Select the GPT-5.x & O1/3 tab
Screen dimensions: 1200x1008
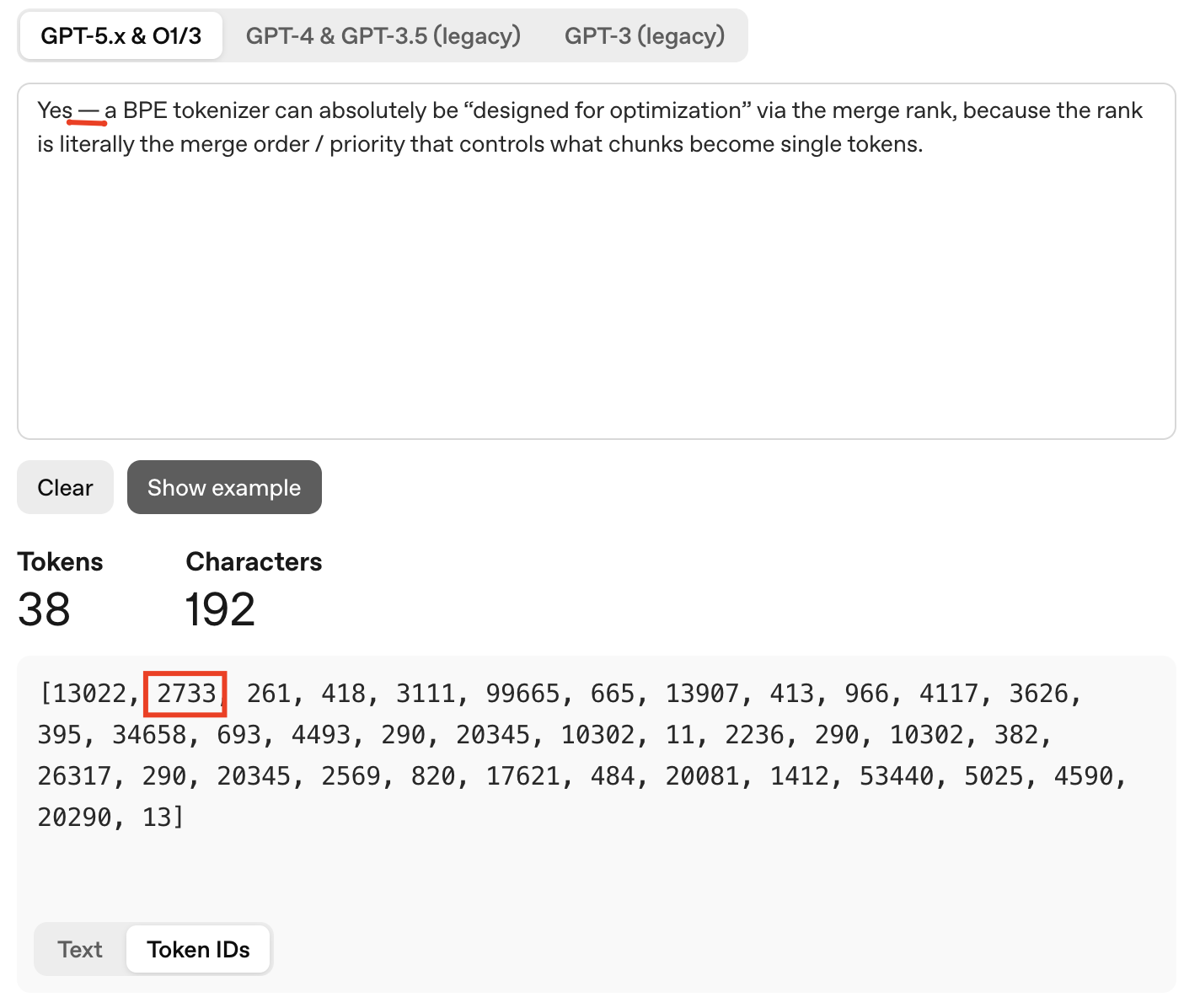[x=121, y=36]
